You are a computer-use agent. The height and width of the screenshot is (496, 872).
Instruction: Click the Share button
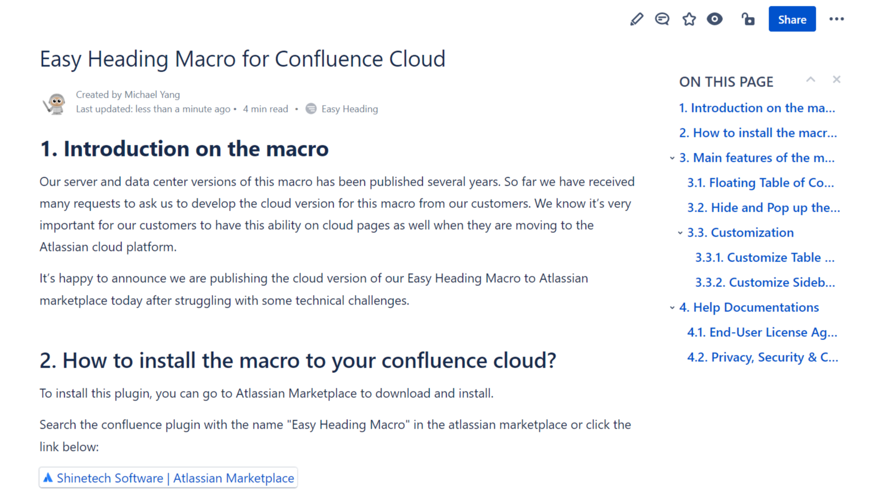point(792,19)
